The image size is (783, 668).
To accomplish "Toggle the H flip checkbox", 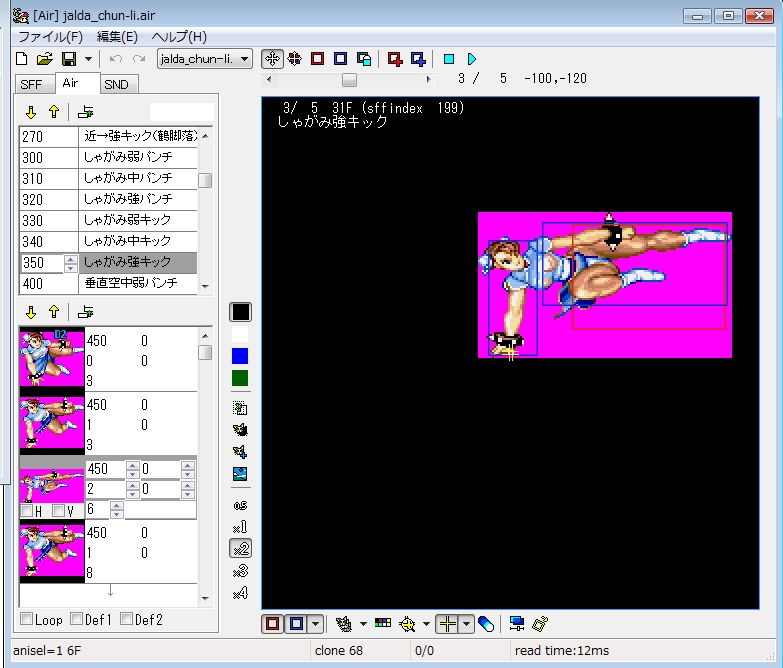I will 27,511.
